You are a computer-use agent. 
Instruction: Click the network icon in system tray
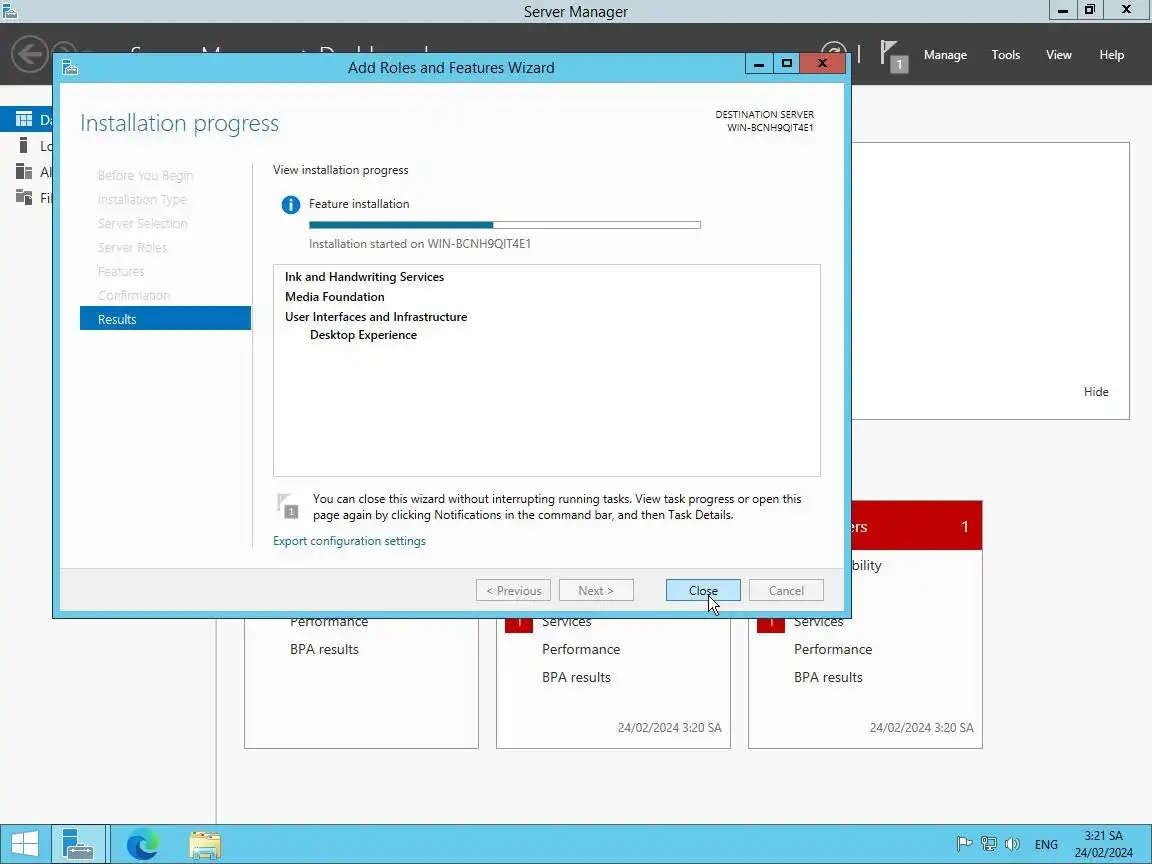click(x=989, y=844)
